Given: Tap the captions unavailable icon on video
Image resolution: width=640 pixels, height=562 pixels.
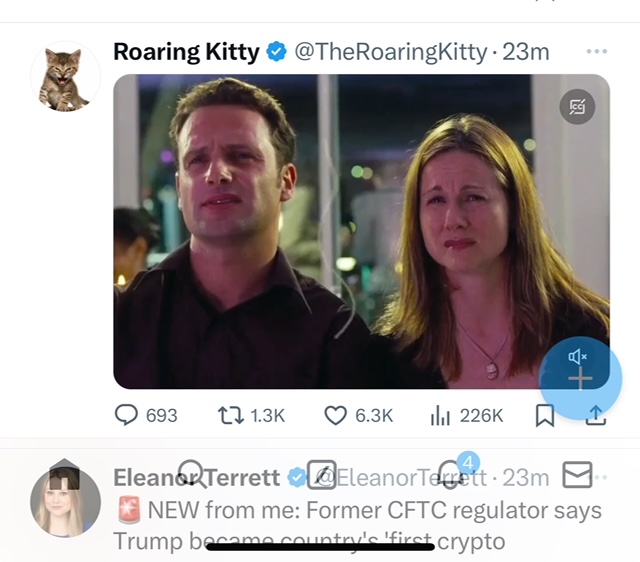Looking at the screenshot, I should pos(577,106).
